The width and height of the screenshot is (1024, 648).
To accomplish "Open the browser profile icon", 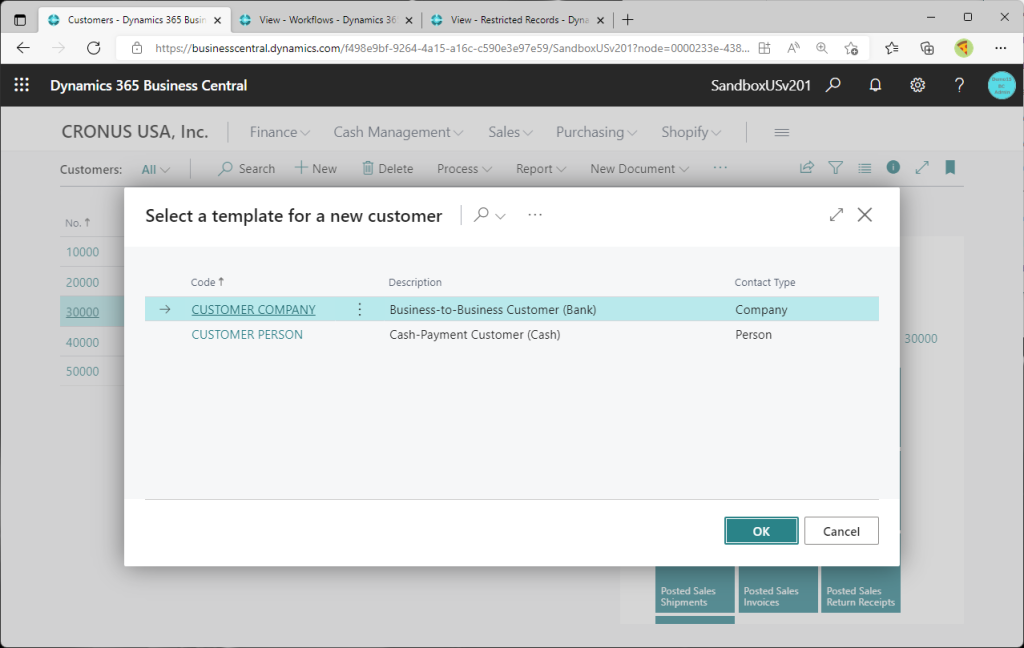I will pyautogui.click(x=963, y=48).
